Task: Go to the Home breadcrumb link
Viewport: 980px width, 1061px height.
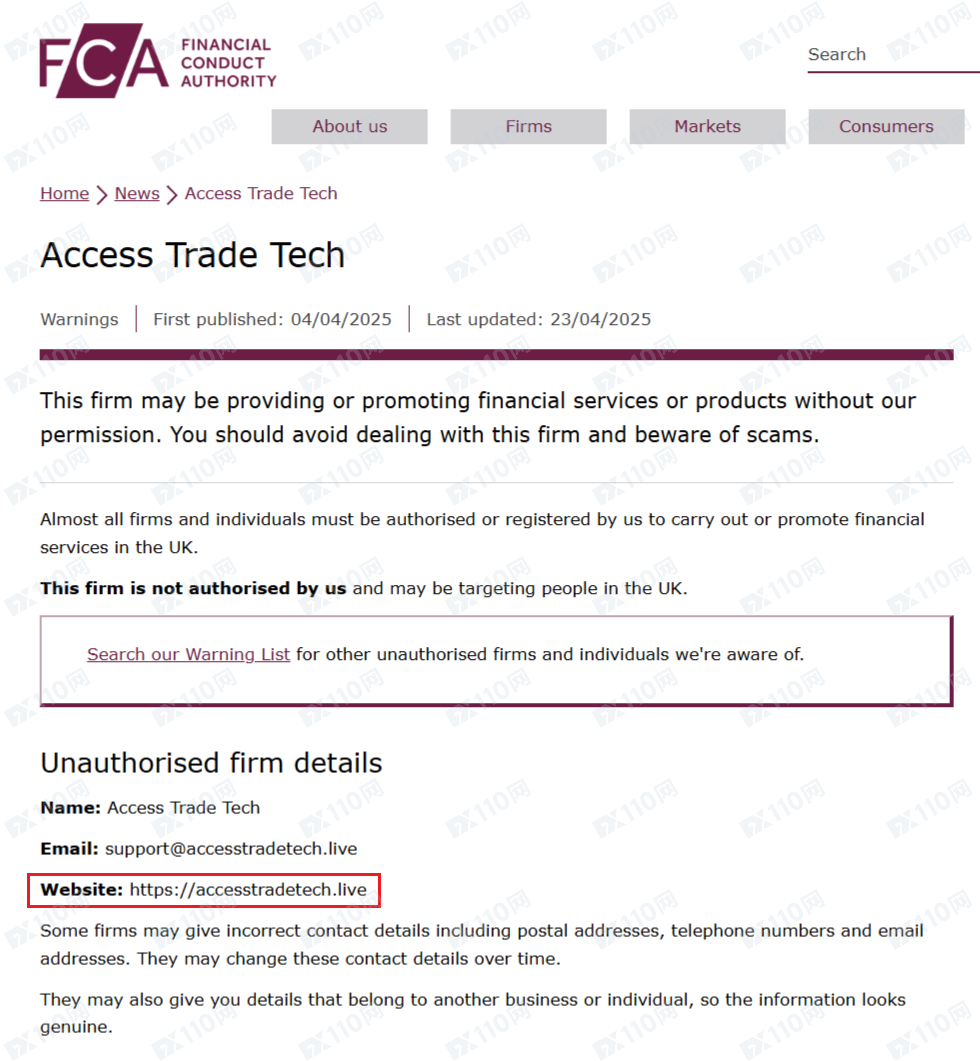Action: pos(64,194)
